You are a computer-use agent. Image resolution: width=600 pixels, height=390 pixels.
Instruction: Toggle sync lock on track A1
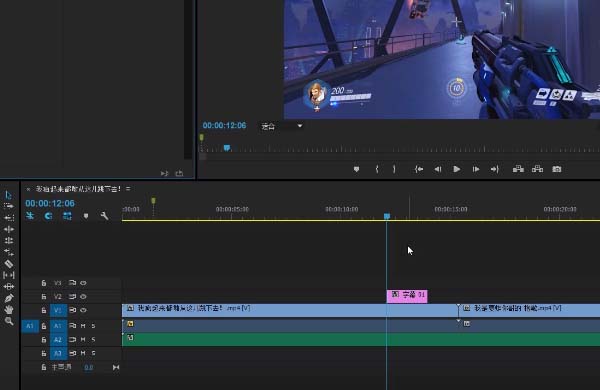point(72,326)
